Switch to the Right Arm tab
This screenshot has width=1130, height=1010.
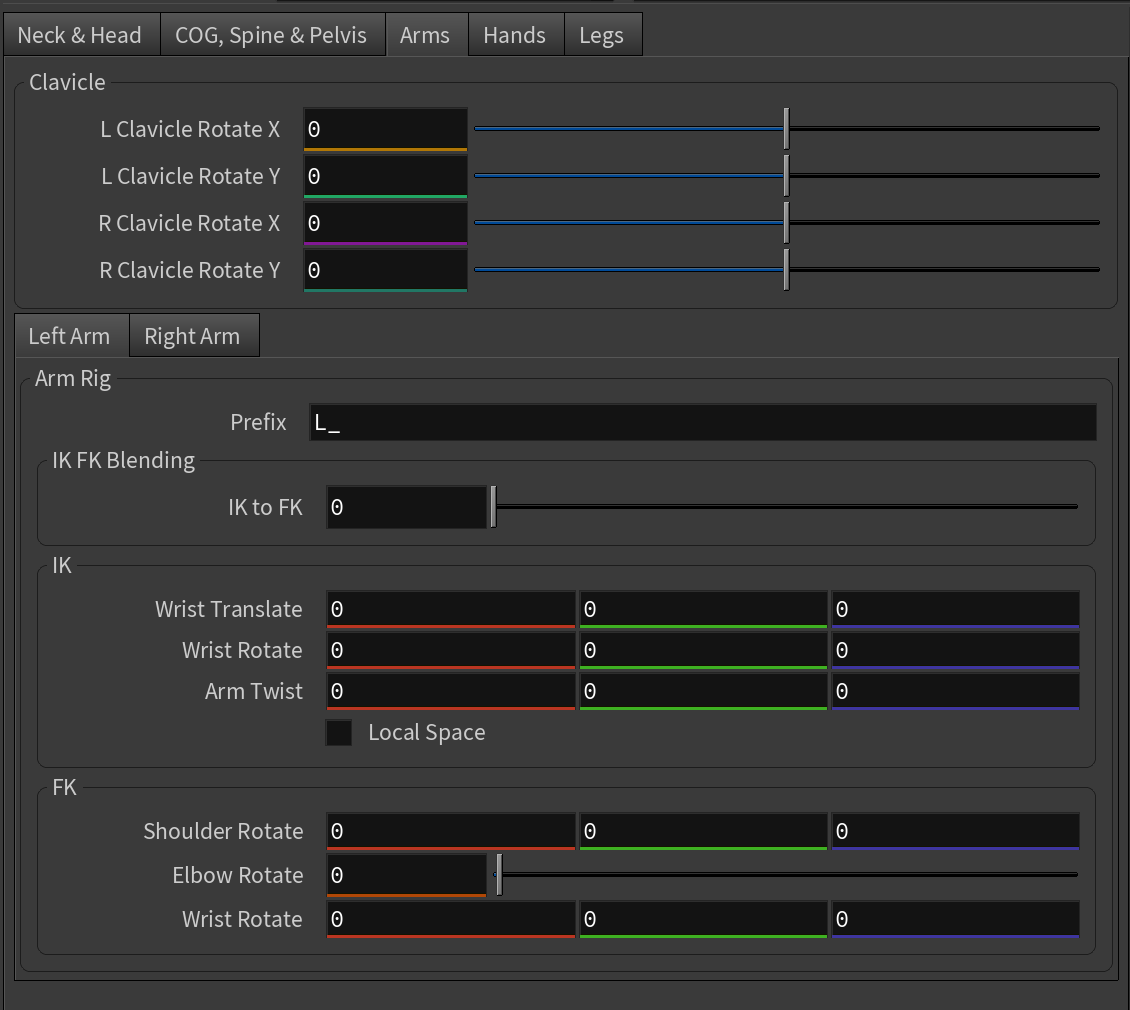tap(192, 336)
